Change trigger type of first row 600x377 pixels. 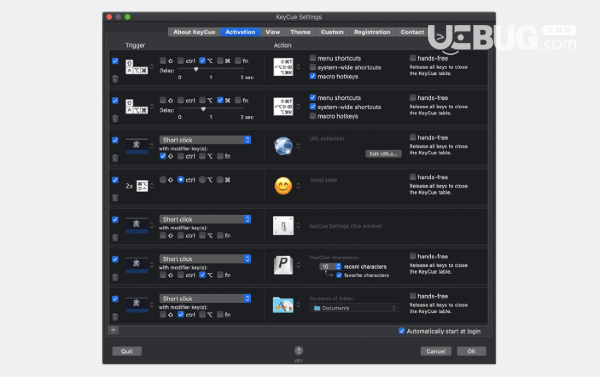(152, 67)
